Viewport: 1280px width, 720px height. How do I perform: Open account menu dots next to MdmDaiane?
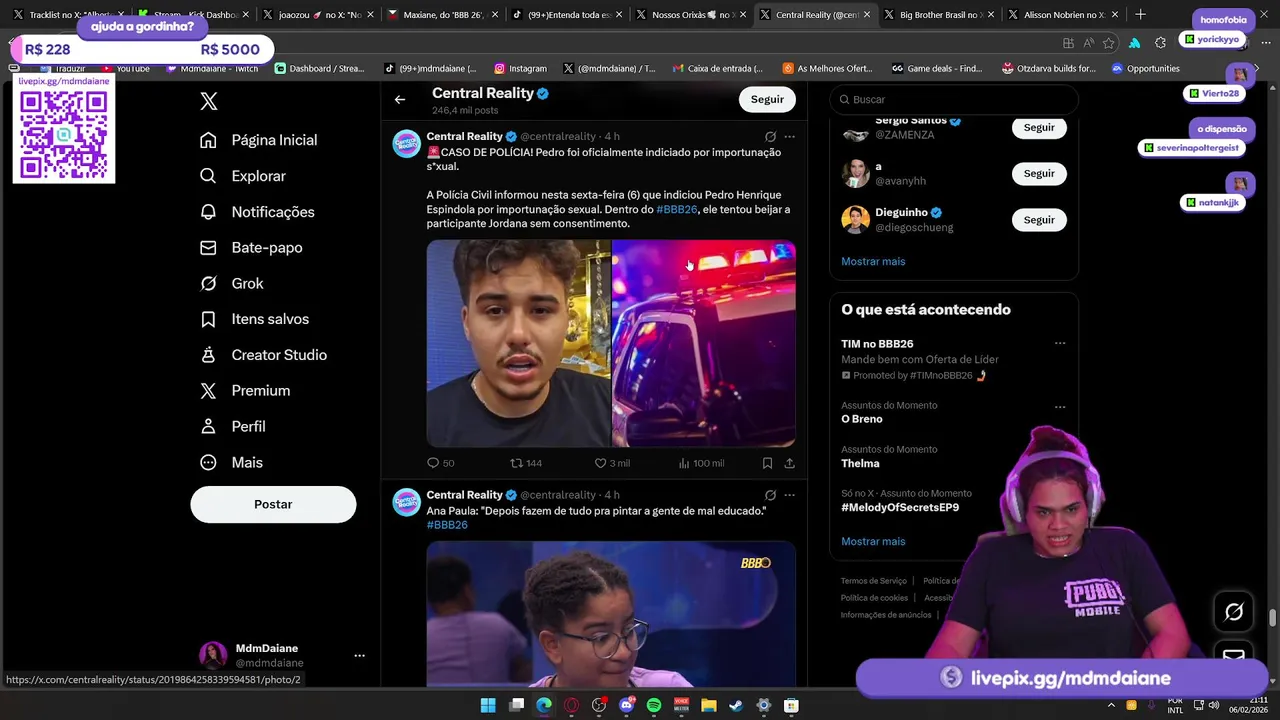(359, 656)
